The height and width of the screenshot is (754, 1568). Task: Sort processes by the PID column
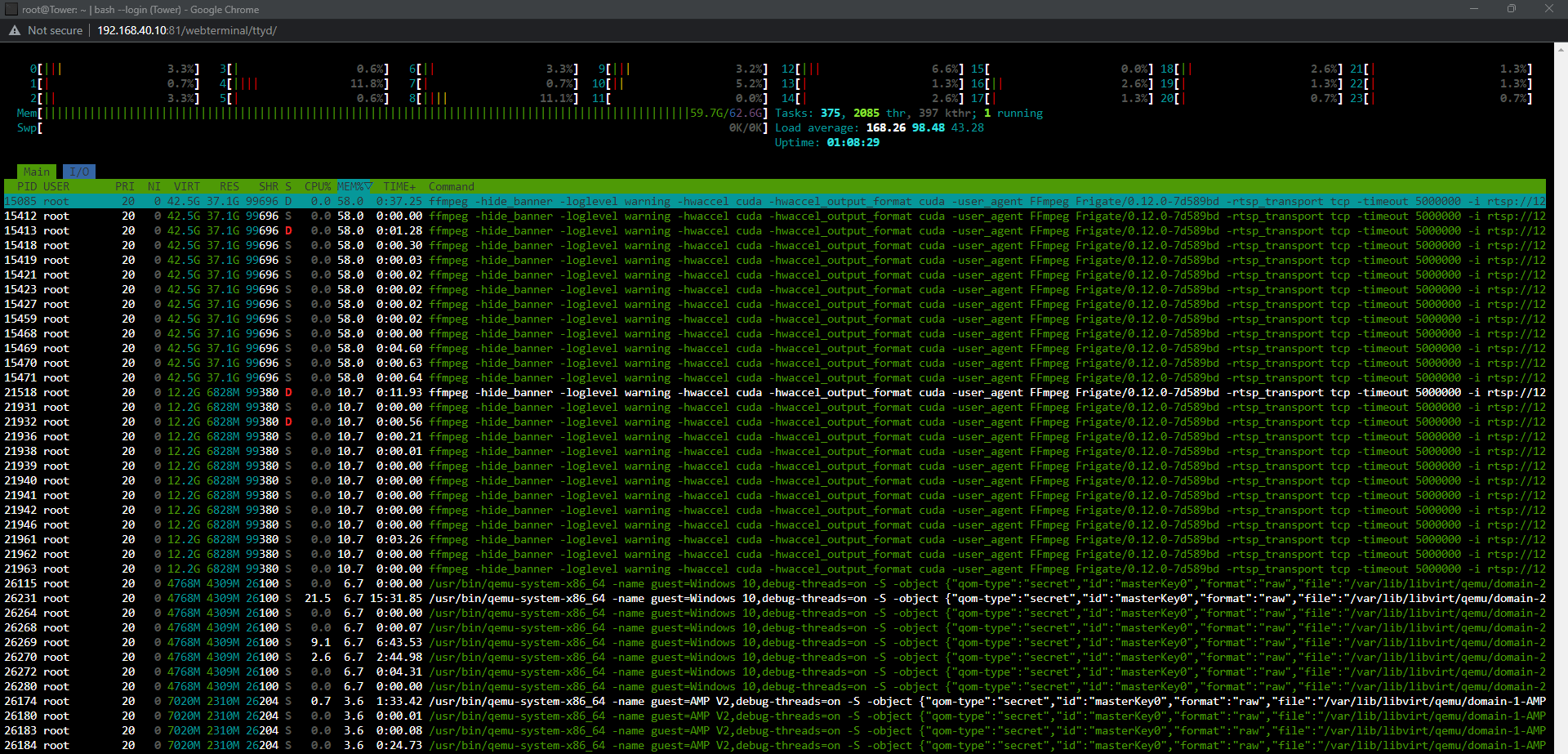(x=25, y=186)
